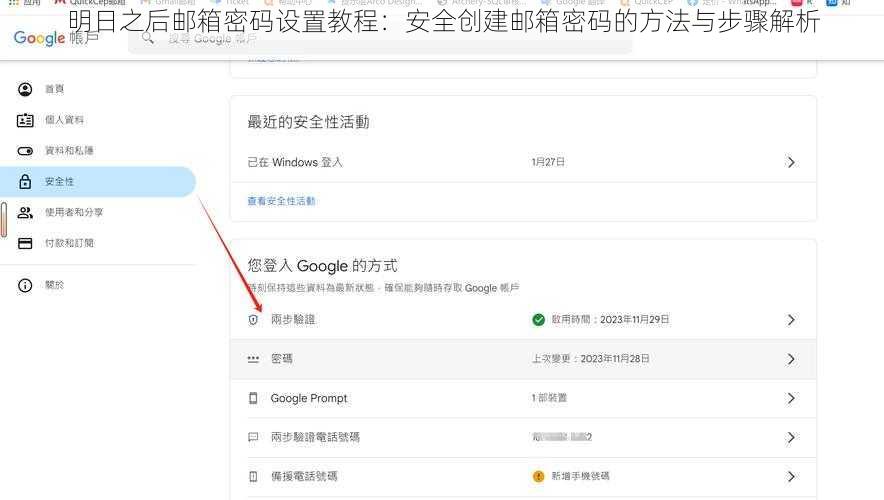Screen dimensions: 884x500
Task: Open the 備援電話號碼 setting label
Action: (x=304, y=476)
